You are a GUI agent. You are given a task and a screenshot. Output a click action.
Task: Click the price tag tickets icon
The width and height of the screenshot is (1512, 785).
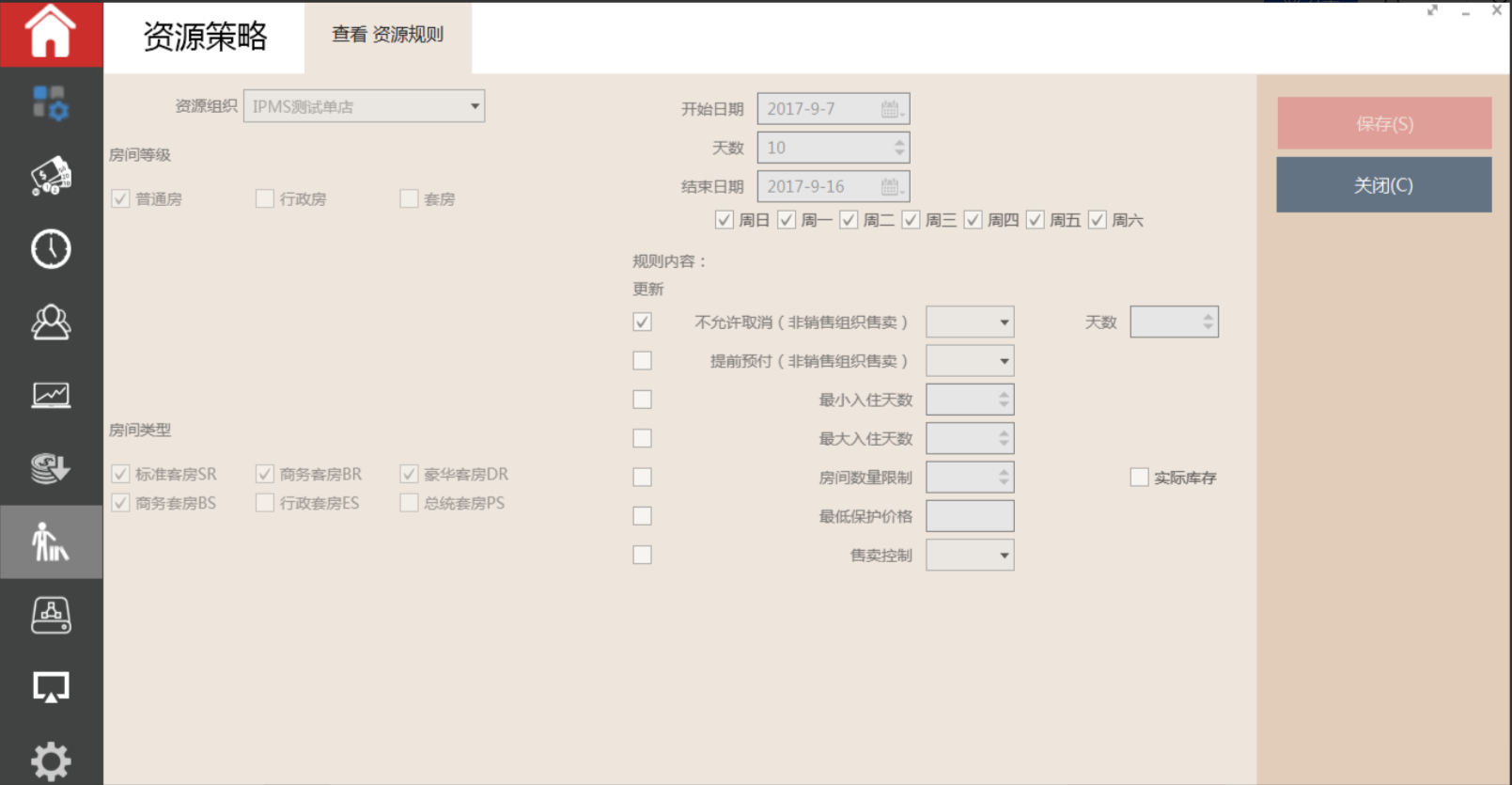(x=51, y=176)
